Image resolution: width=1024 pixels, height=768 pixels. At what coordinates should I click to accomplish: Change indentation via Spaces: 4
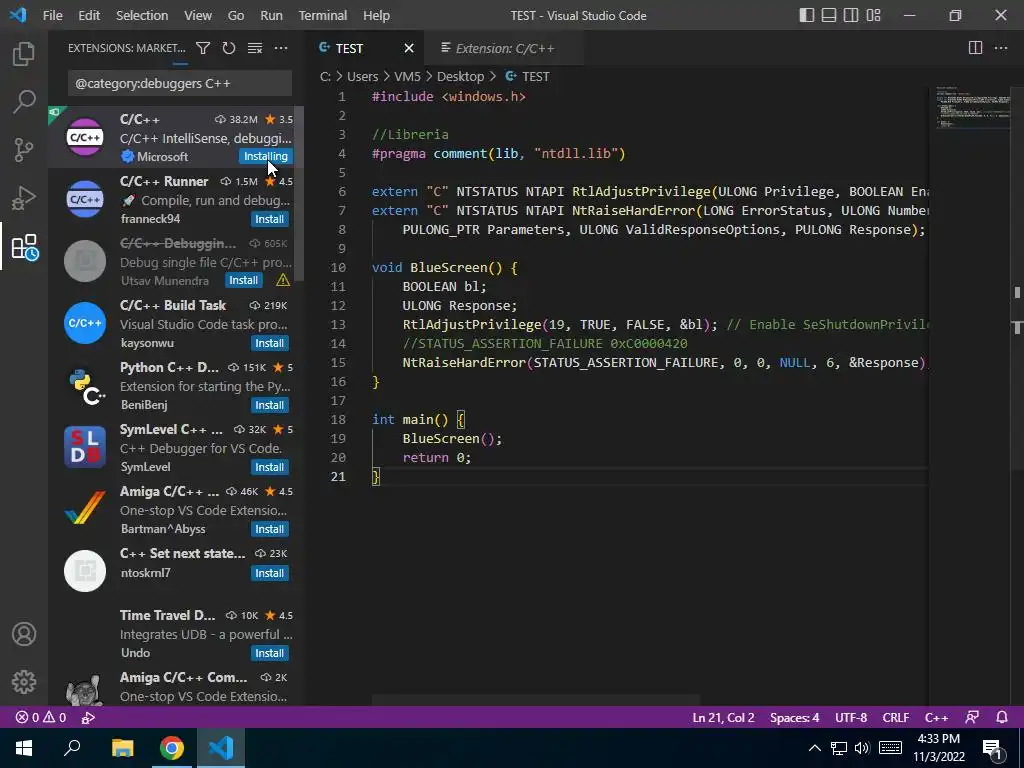pos(794,717)
